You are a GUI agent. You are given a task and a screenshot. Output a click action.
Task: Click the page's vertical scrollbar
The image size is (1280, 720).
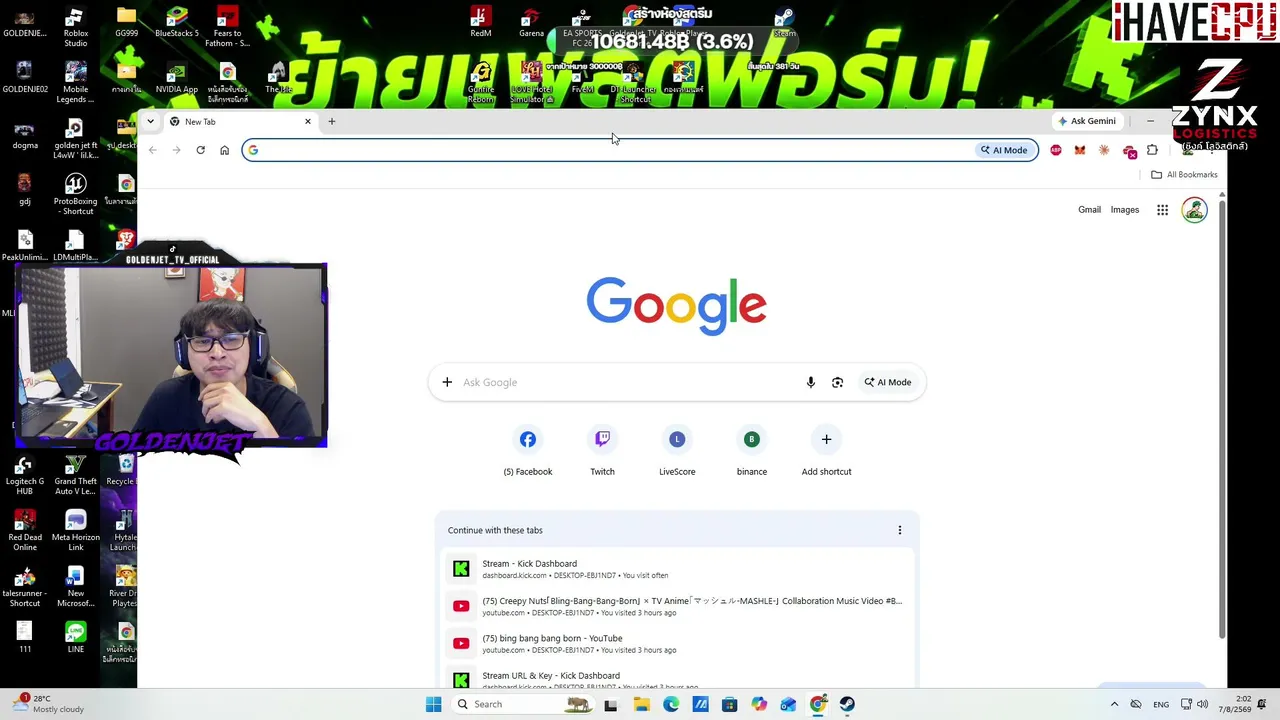[1221, 420]
